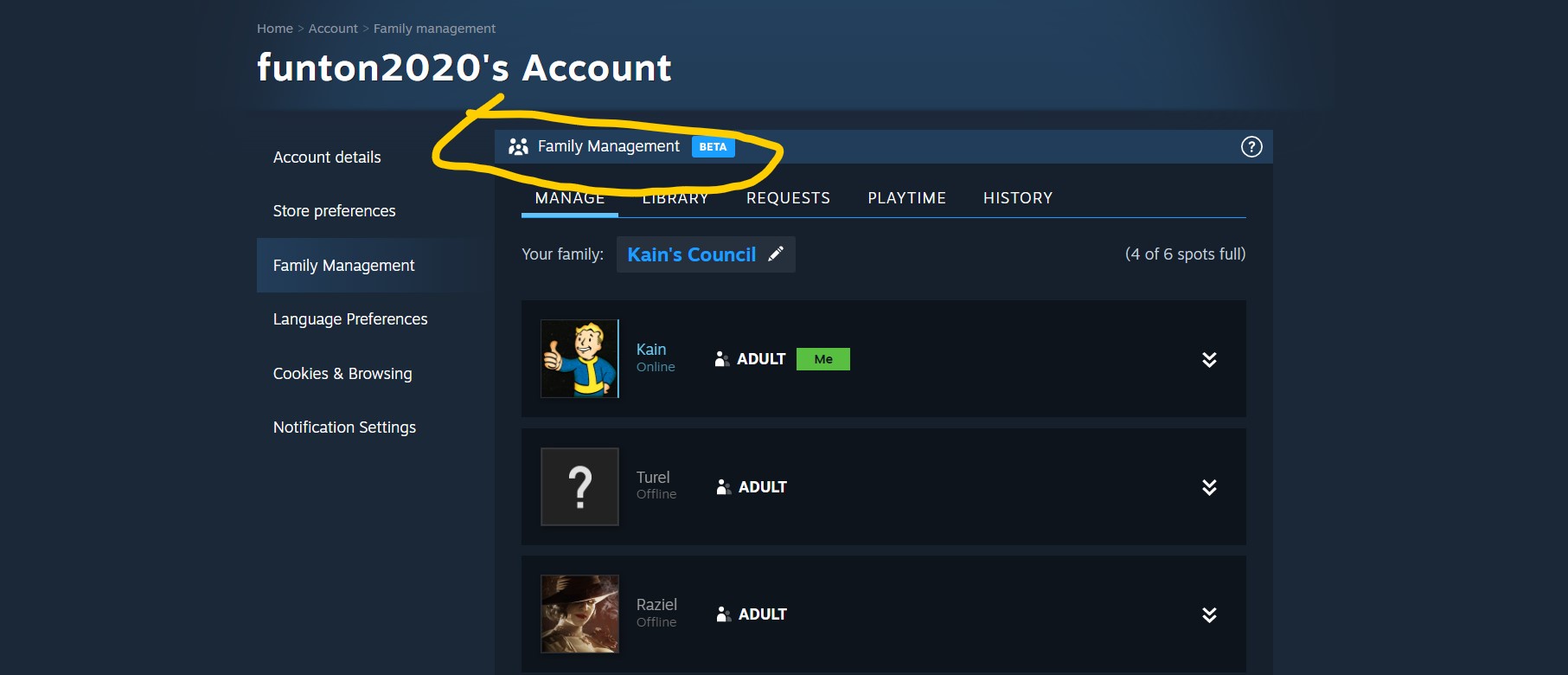Click Kain's Vault Boy avatar
The width and height of the screenshot is (1568, 675).
pyautogui.click(x=579, y=359)
